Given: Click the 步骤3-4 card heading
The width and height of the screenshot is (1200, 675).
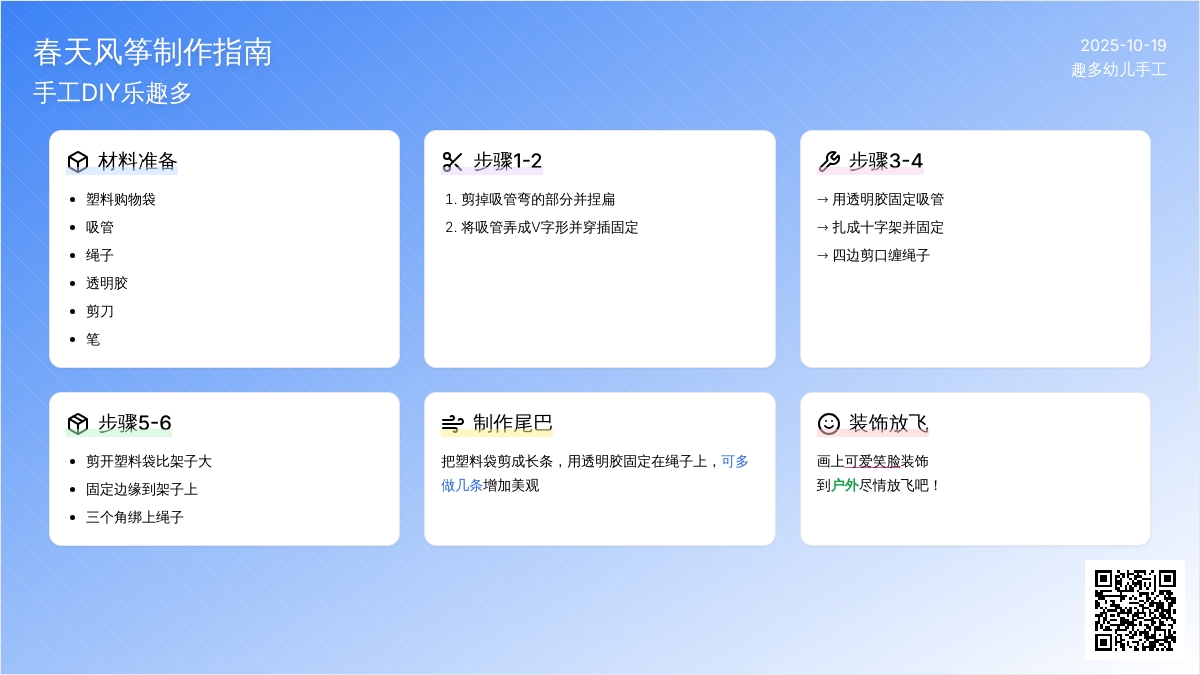Looking at the screenshot, I should [x=886, y=161].
